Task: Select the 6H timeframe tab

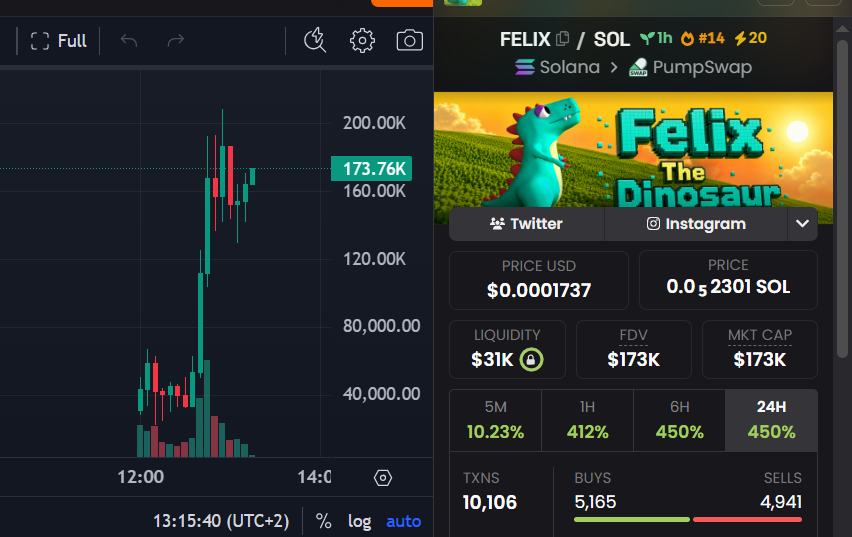Action: (x=679, y=420)
